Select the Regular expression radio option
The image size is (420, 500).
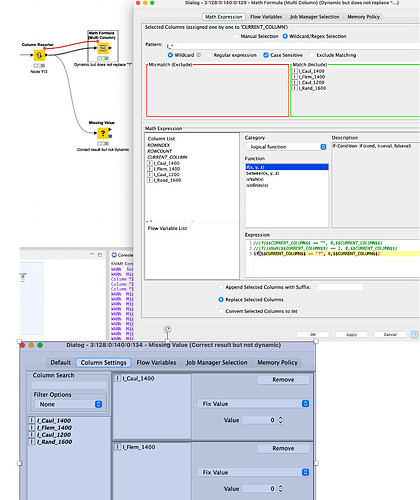pos(209,55)
